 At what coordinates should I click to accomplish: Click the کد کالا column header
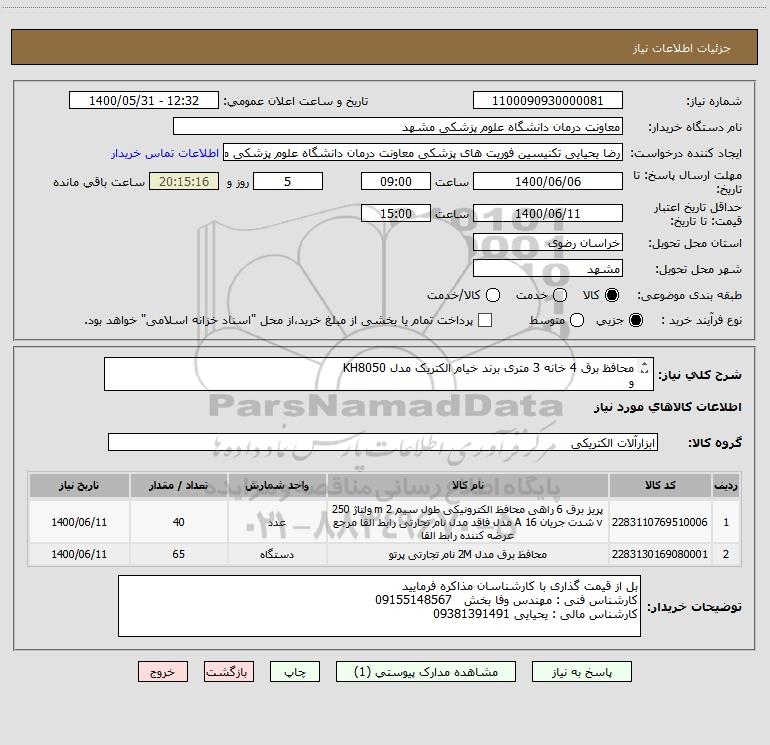pos(660,486)
